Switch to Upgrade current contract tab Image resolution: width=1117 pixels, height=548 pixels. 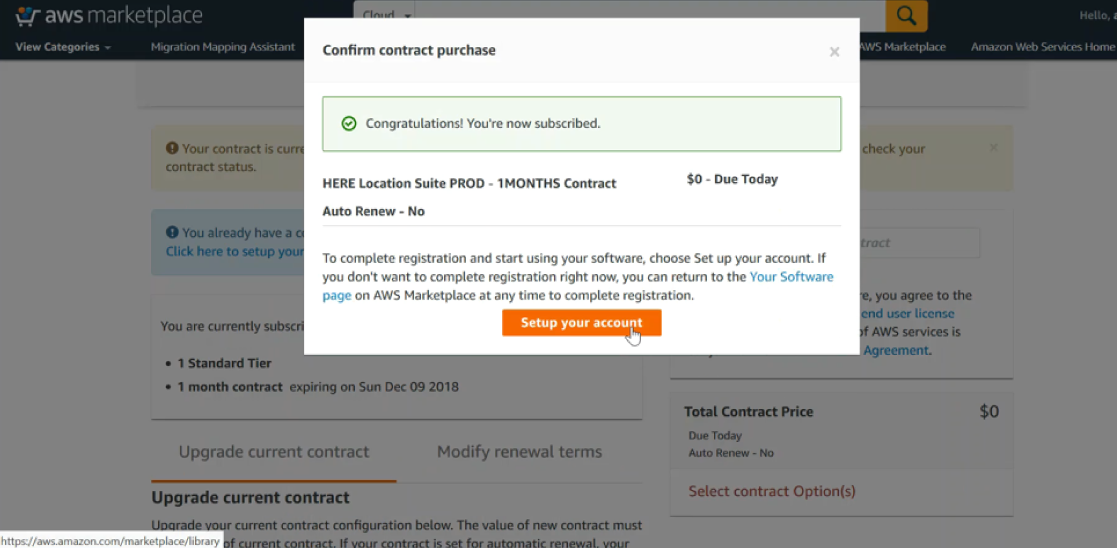274,452
